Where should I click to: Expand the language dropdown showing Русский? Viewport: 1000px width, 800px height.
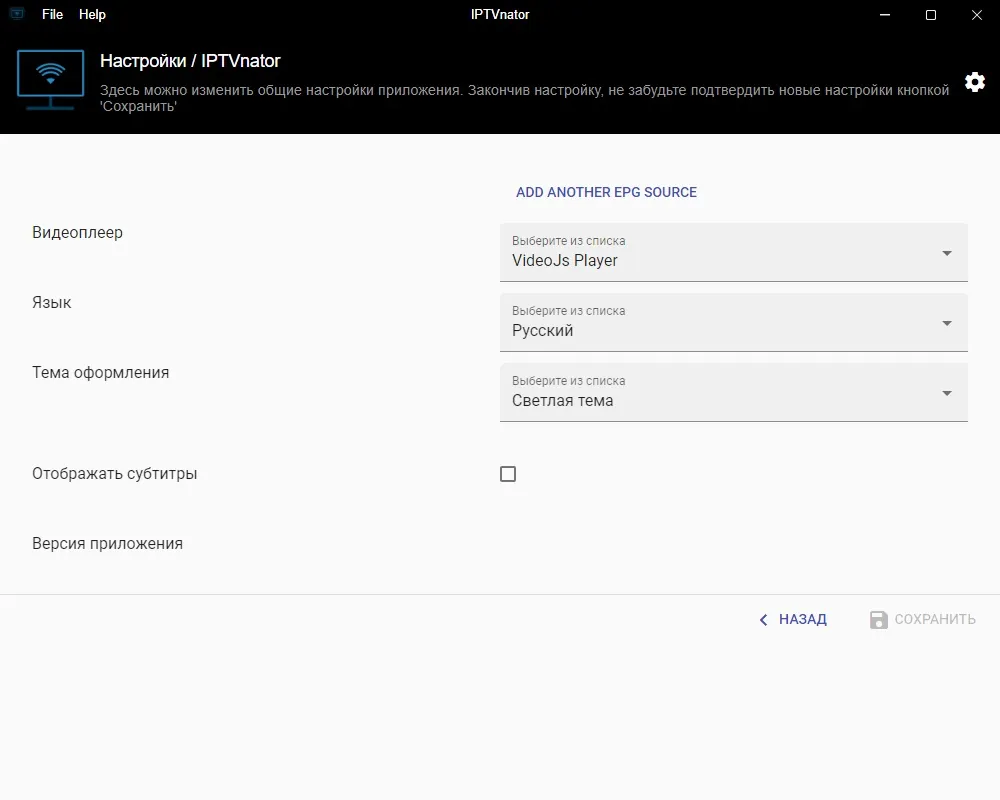pos(733,322)
